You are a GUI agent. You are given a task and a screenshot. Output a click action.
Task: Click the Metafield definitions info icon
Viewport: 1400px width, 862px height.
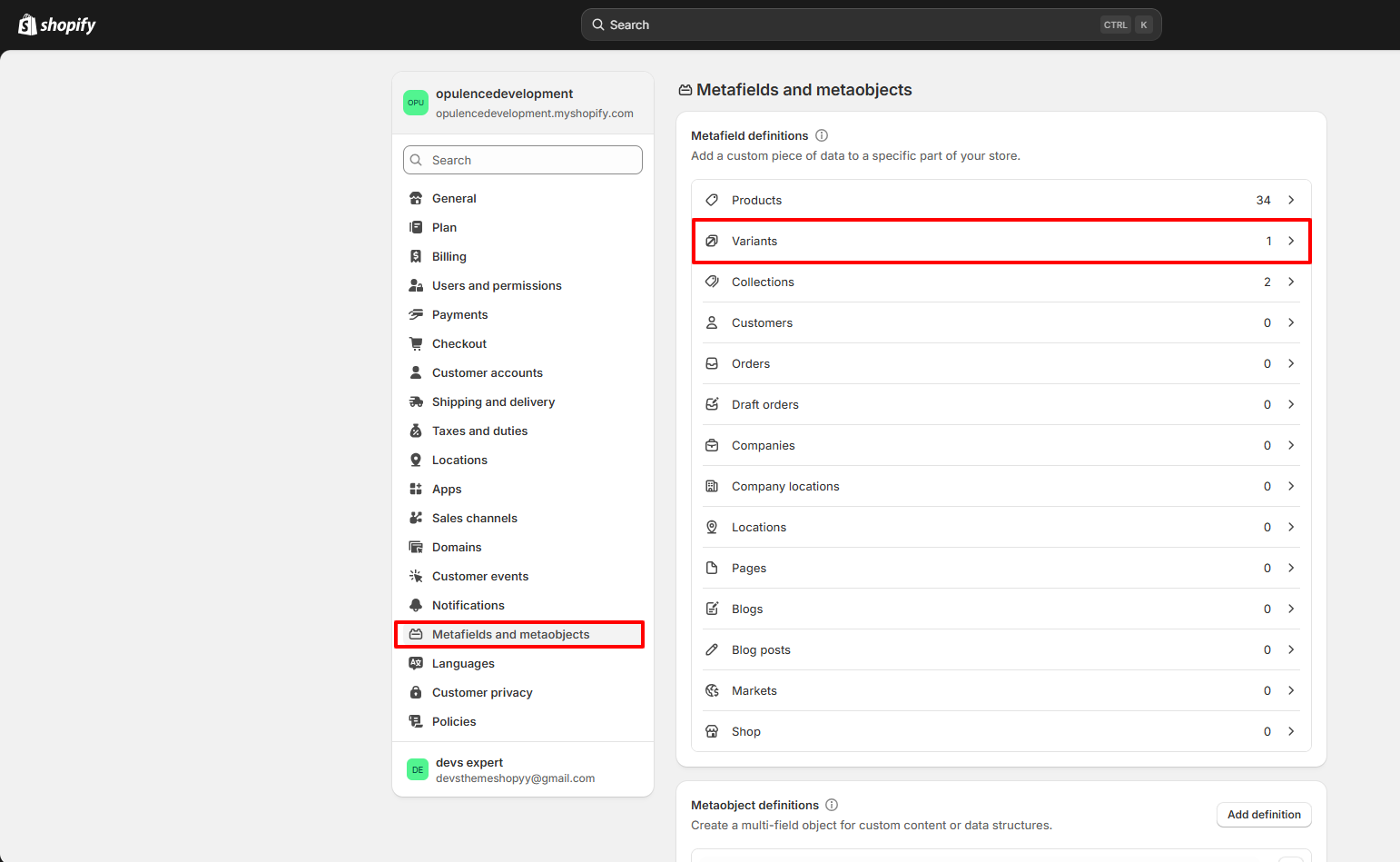(x=822, y=135)
